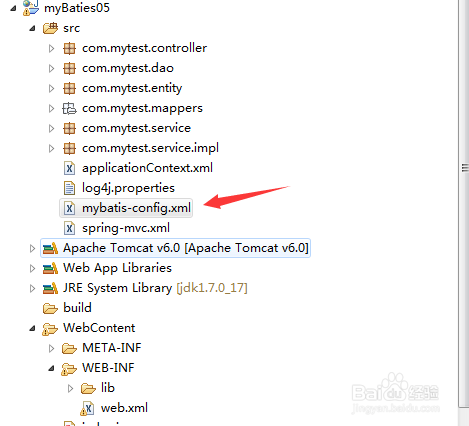
Task: Click the applicationContext.xml file icon
Action: [x=69, y=168]
